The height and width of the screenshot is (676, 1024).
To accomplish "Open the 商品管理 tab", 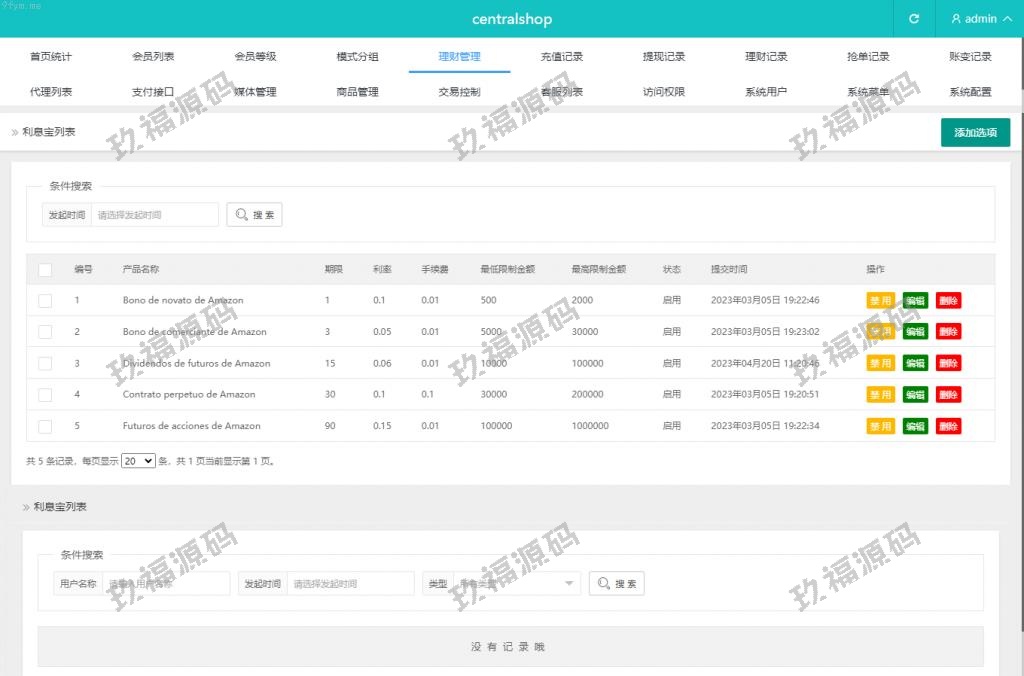I will (357, 92).
